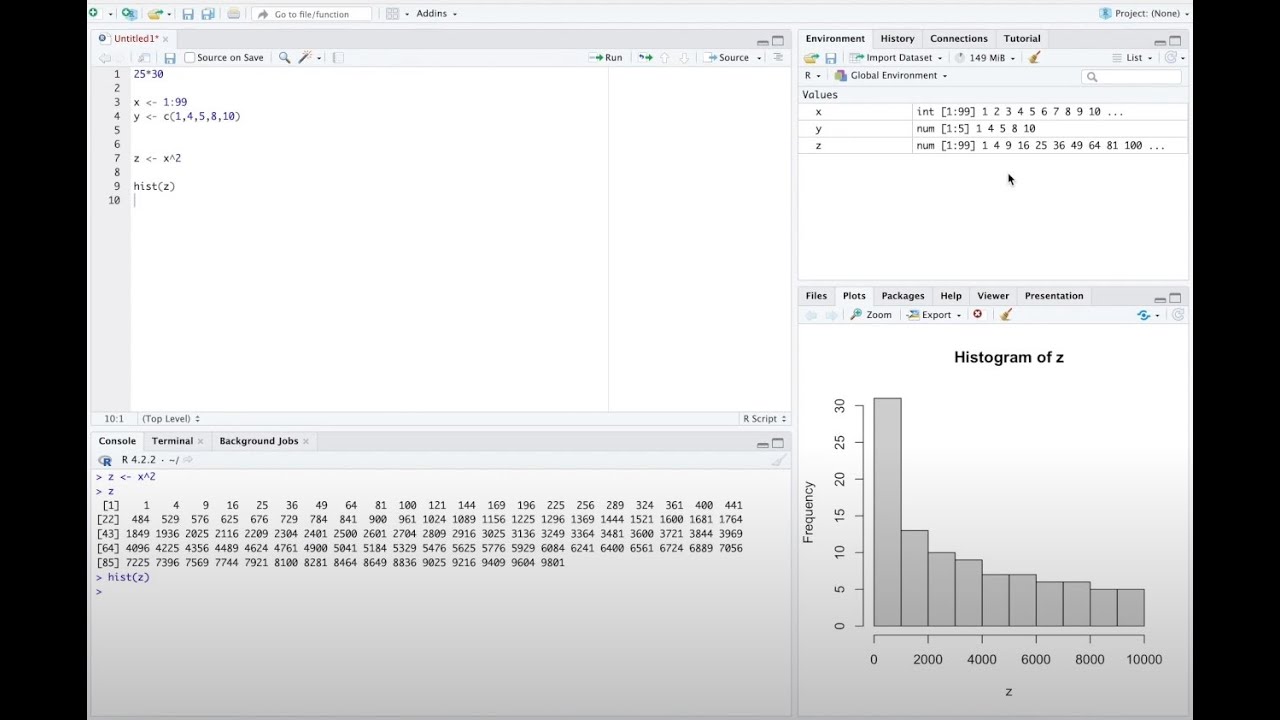Remove the current plot with the red X
The image size is (1280, 720).
[x=977, y=314]
